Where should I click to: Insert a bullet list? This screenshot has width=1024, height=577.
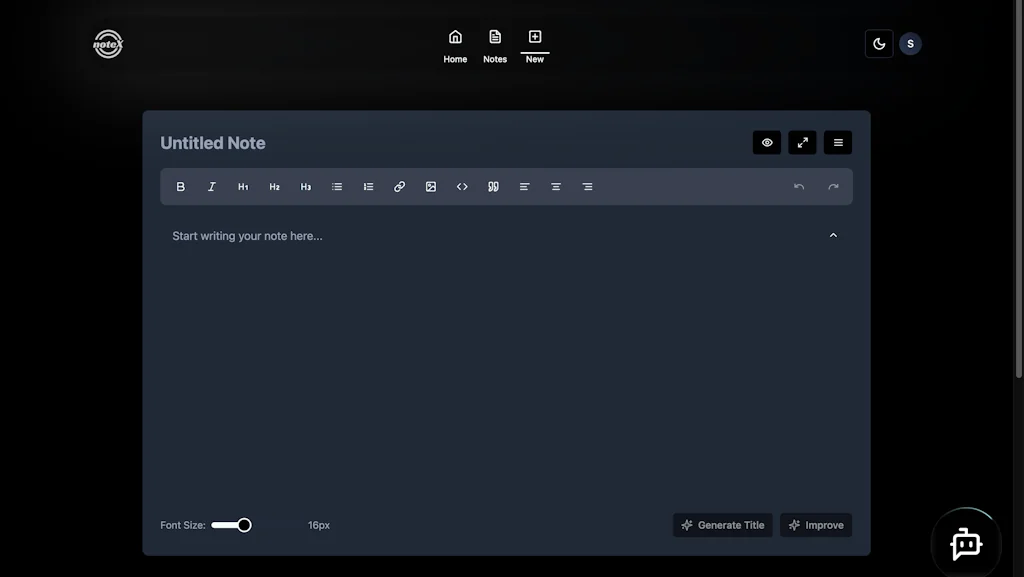point(336,186)
